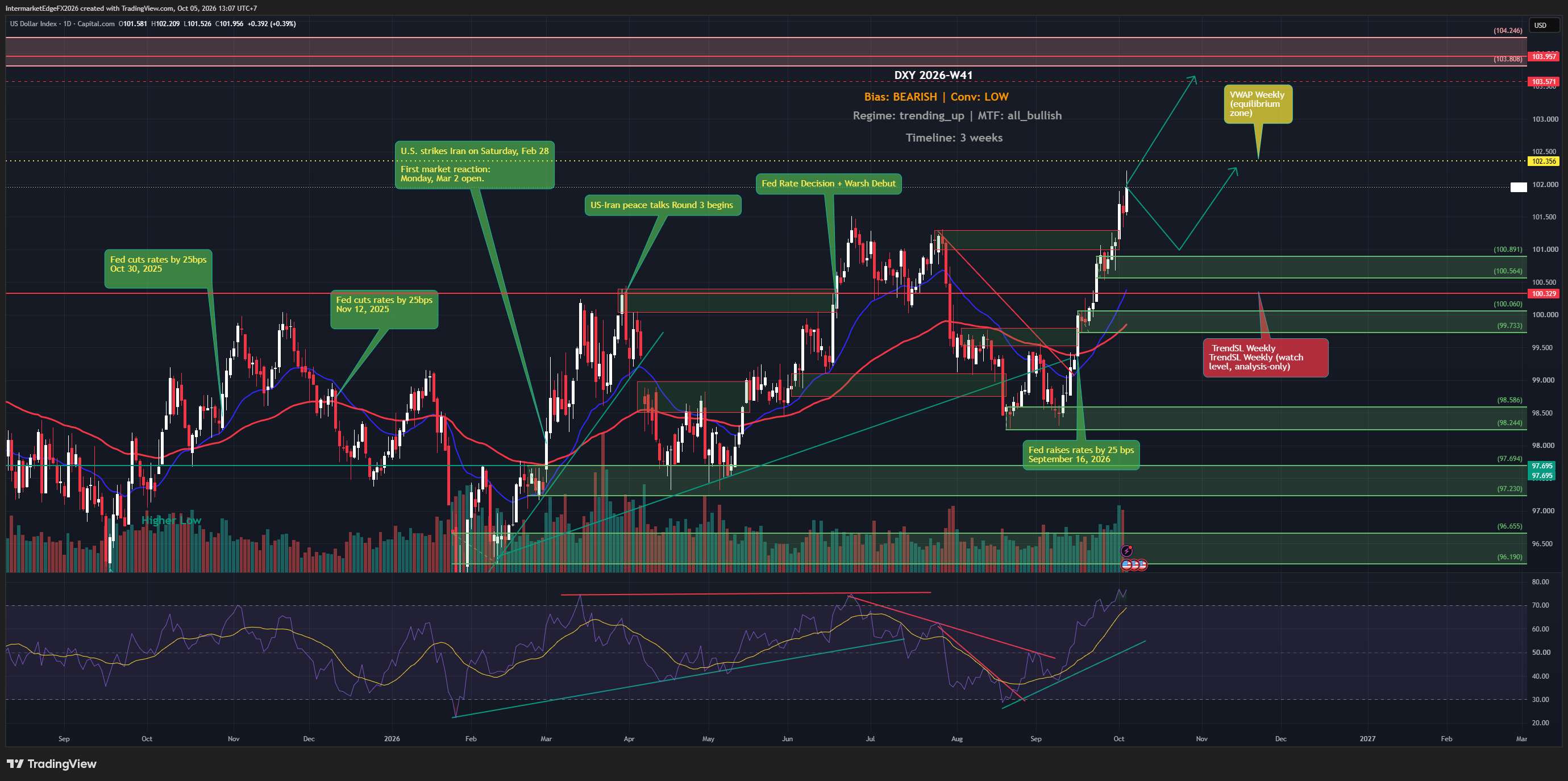1568x781 pixels.
Task: Click the (100.564) zone level label
Action: click(1507, 272)
